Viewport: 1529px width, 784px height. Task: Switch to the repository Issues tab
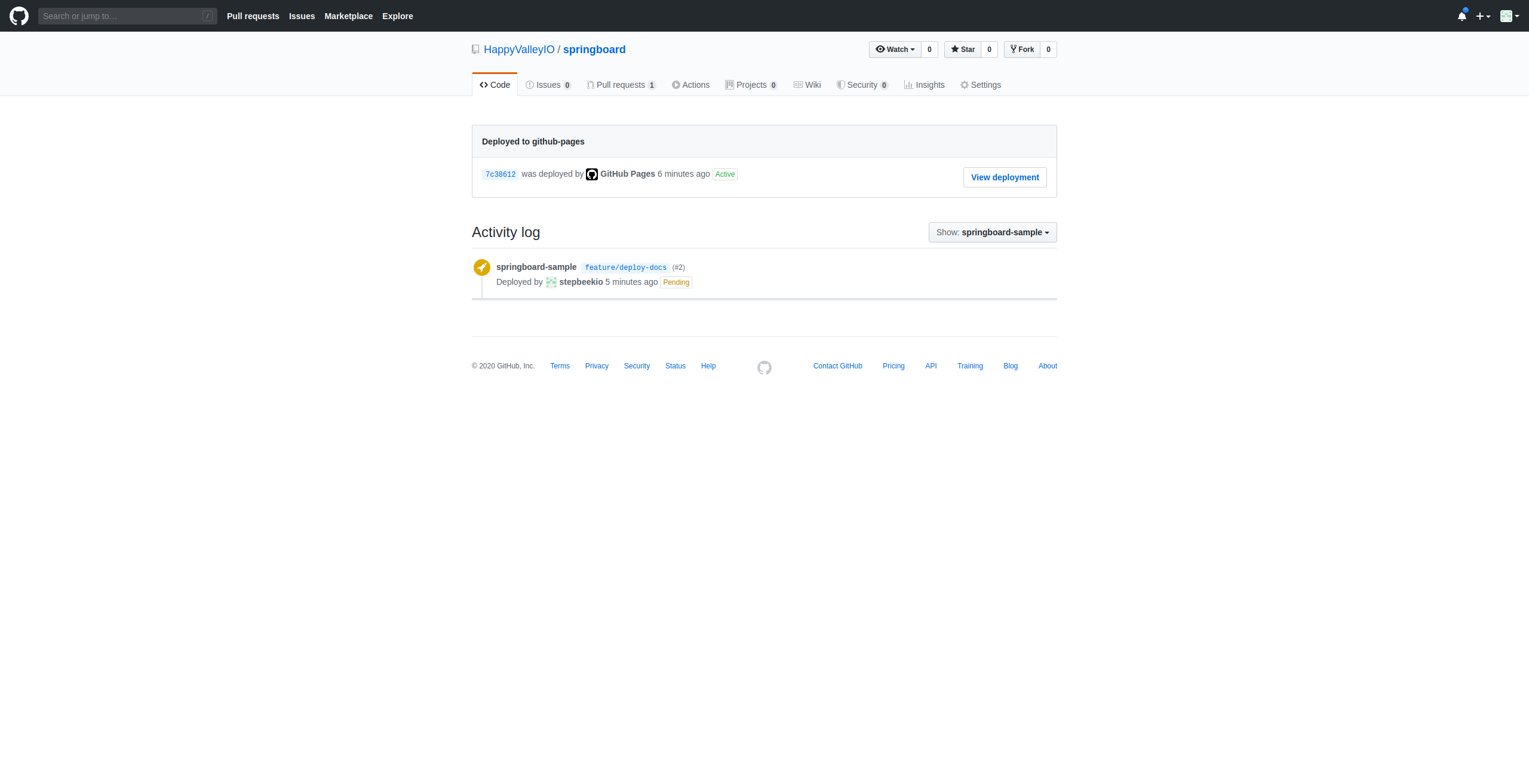tap(548, 85)
